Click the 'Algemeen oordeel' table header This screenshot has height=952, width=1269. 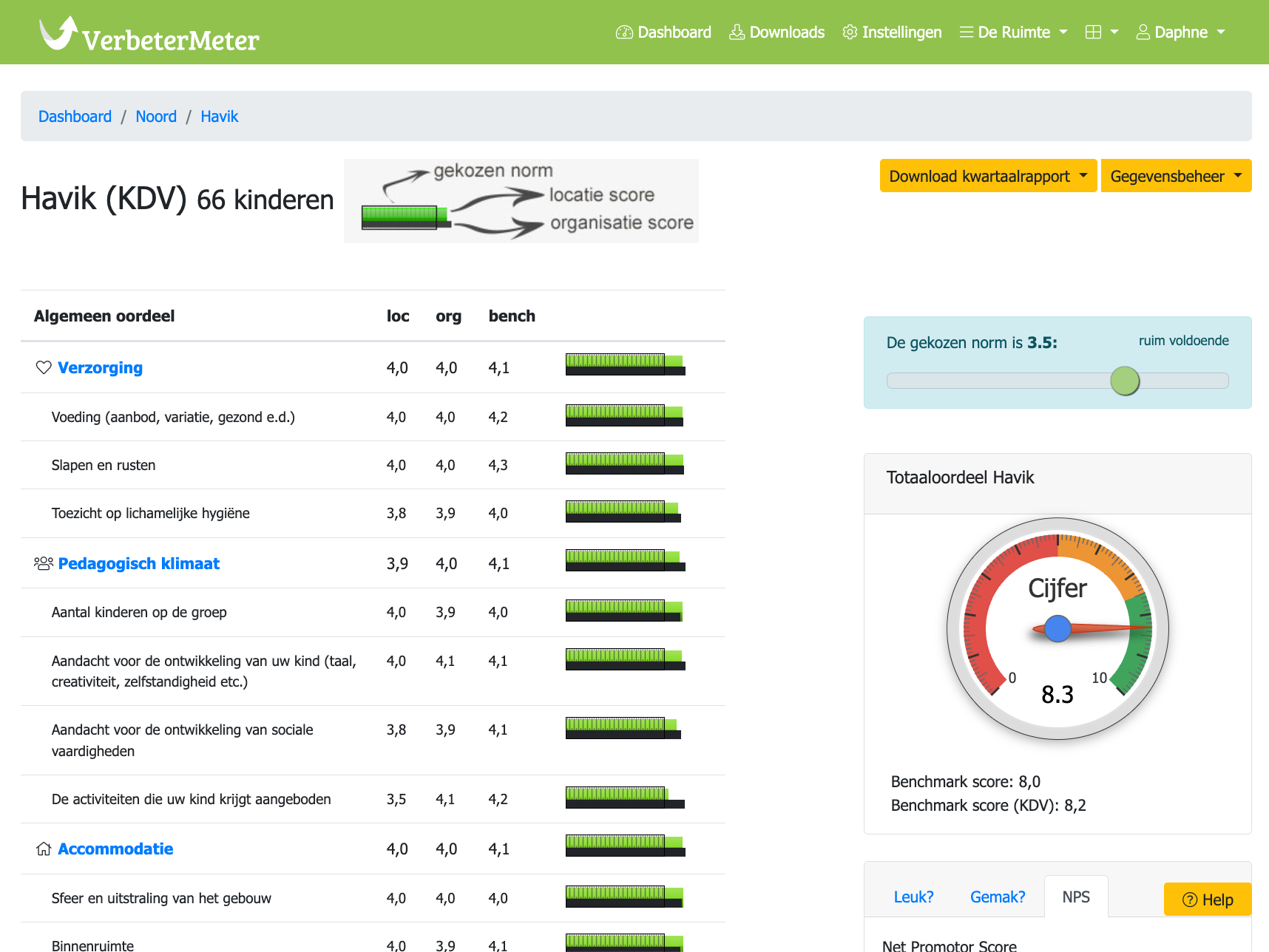coord(104,316)
